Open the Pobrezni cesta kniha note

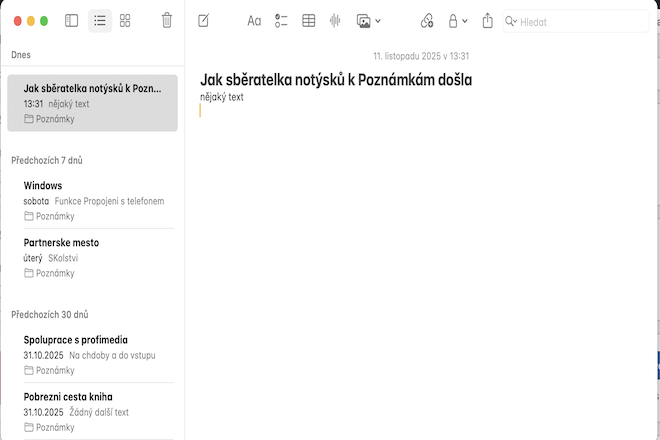pyautogui.click(x=93, y=411)
